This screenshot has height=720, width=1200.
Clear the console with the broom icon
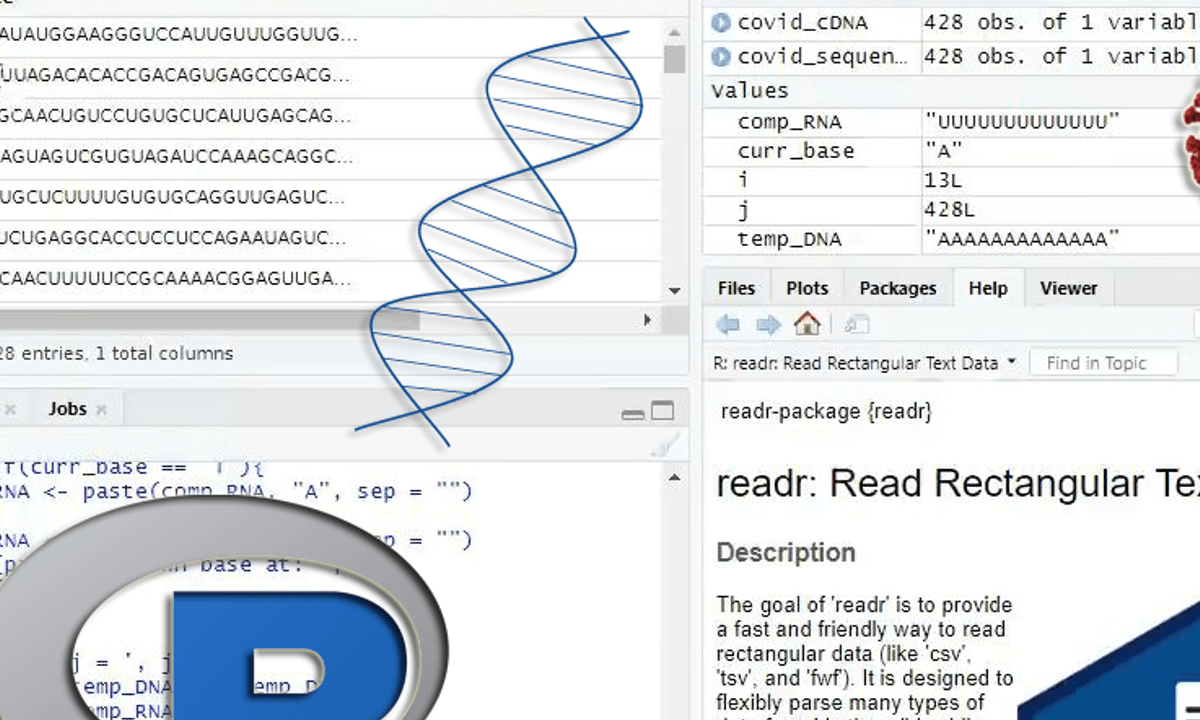tap(668, 445)
